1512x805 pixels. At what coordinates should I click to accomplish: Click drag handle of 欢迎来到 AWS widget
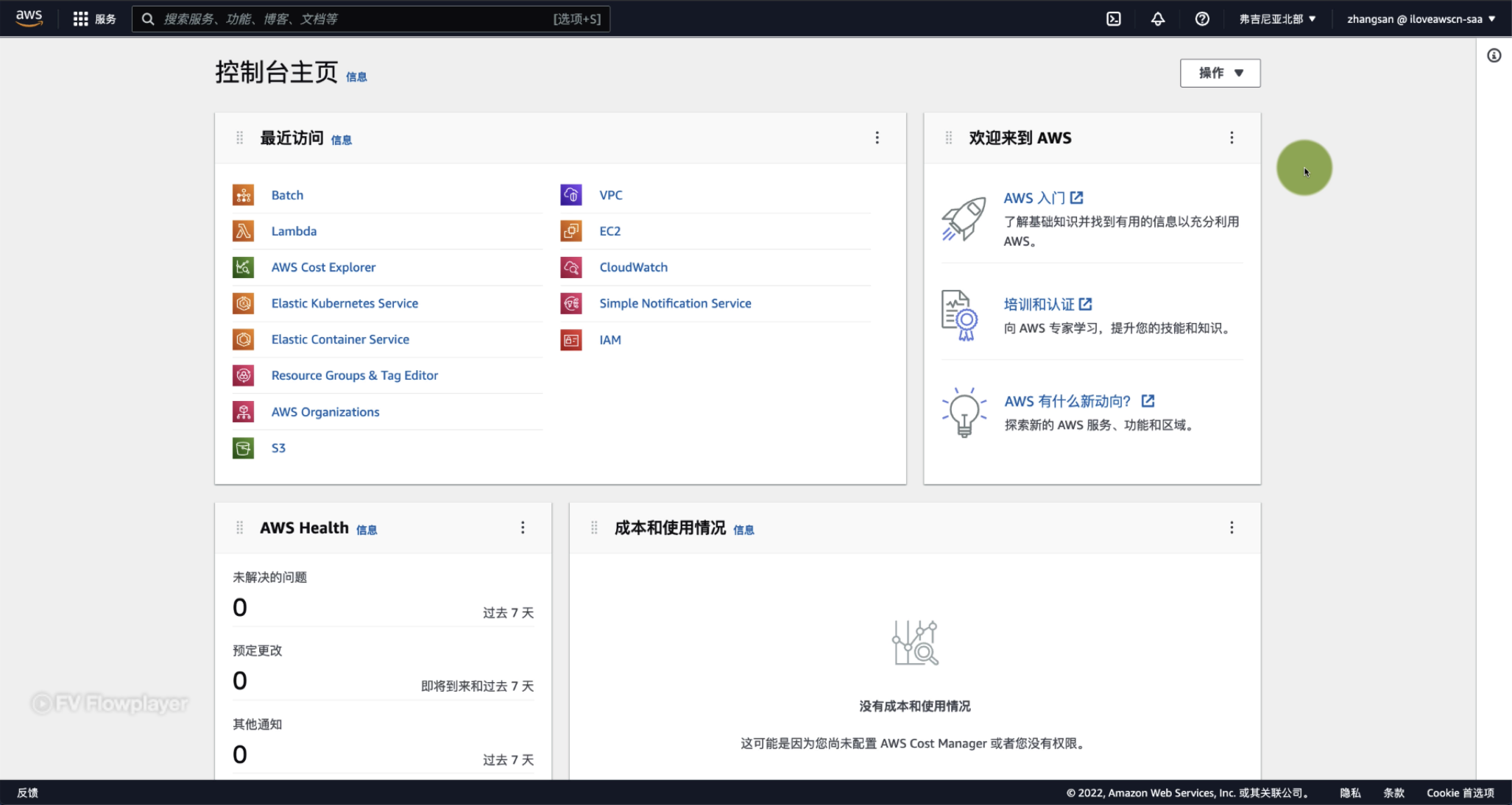(x=948, y=138)
